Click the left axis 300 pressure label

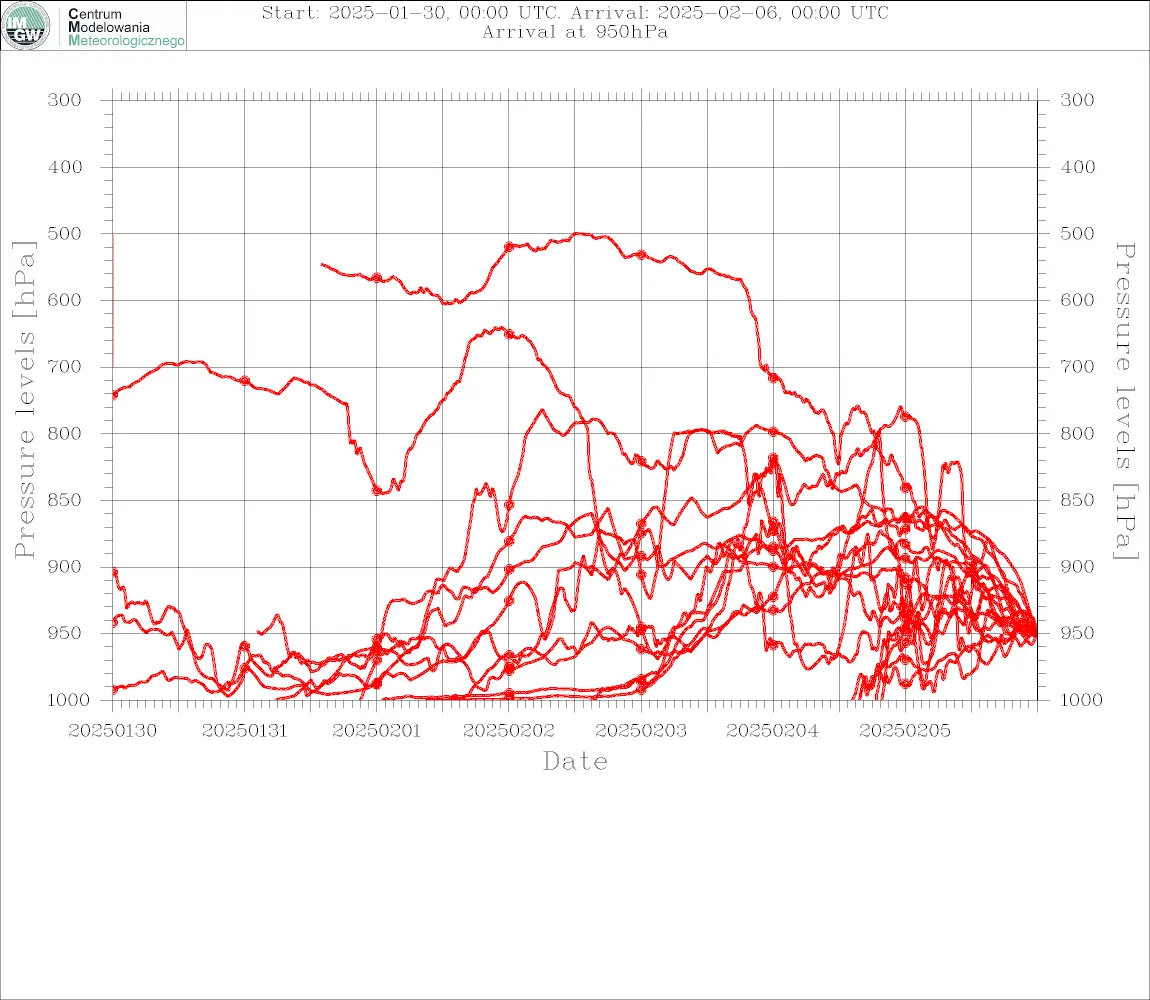[x=65, y=100]
